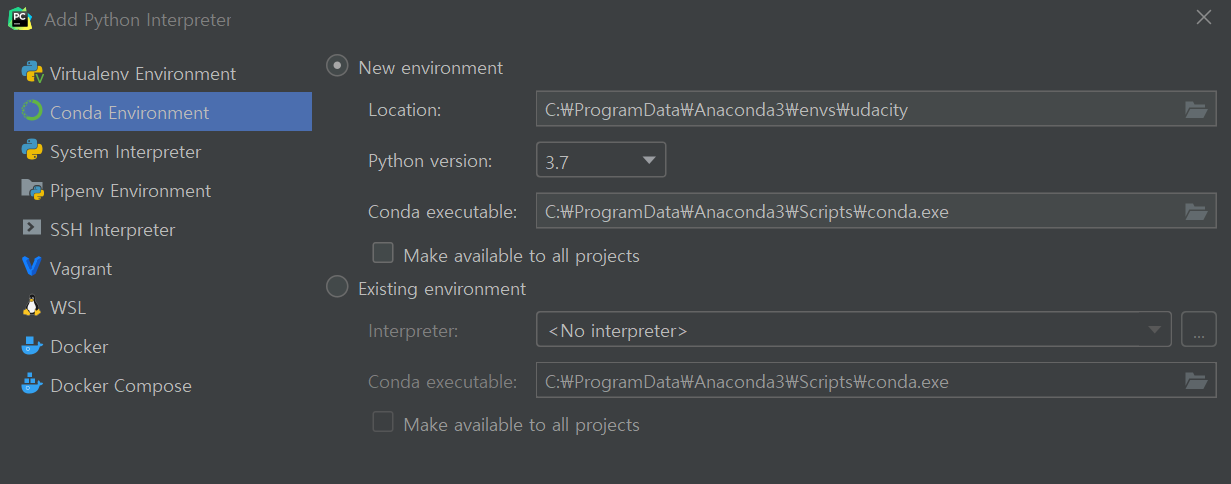Click the ellipsis button next to Interpreter
Screen dimensions: 1231x484
(1199, 329)
